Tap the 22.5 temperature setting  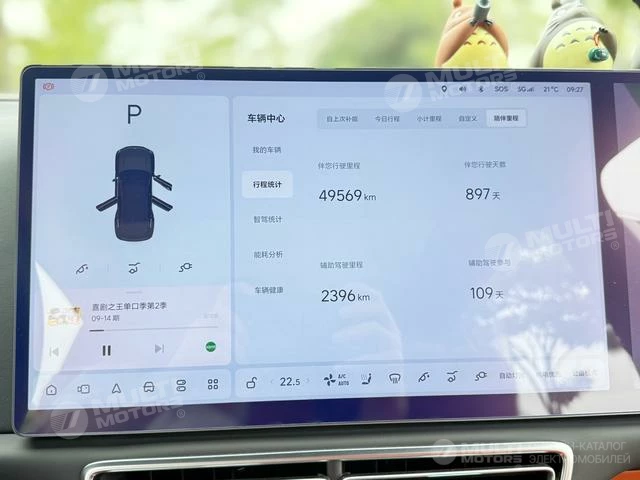pyautogui.click(x=290, y=381)
